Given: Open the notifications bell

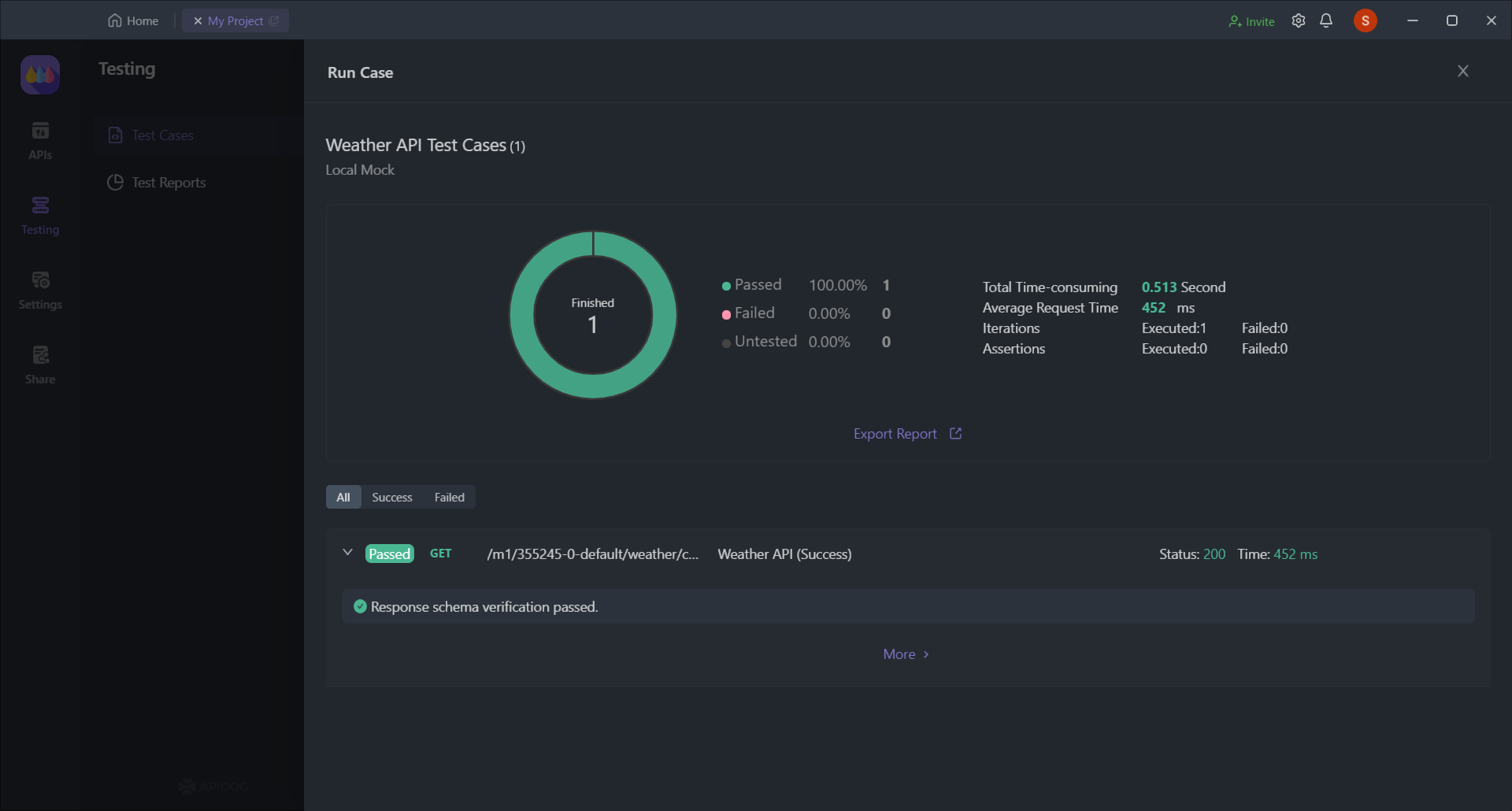Looking at the screenshot, I should pyautogui.click(x=1326, y=20).
